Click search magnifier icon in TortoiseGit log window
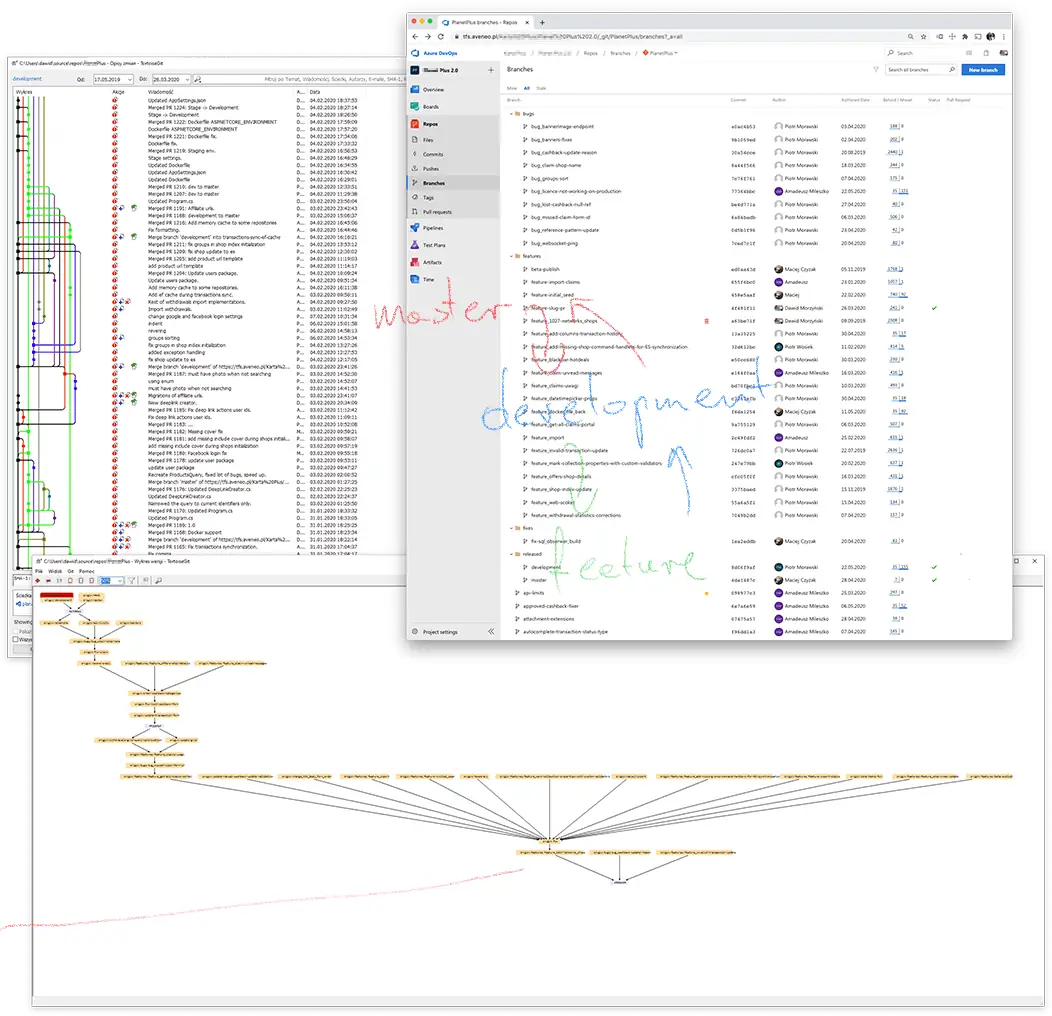 (198, 79)
